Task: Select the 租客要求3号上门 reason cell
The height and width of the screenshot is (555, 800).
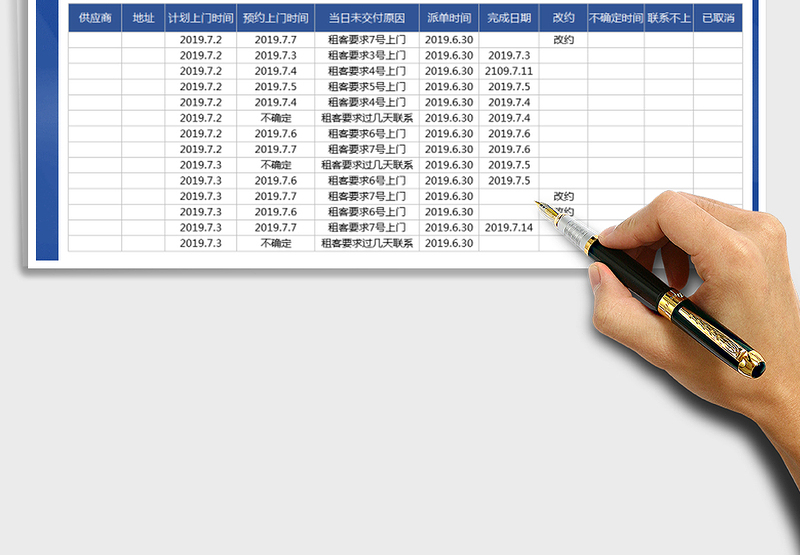Action: click(366, 56)
